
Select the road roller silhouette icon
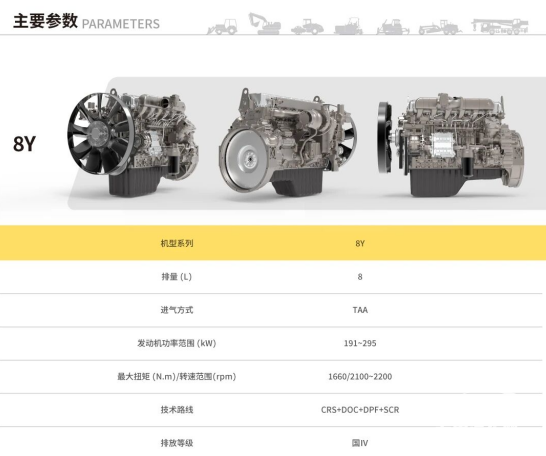point(307,26)
